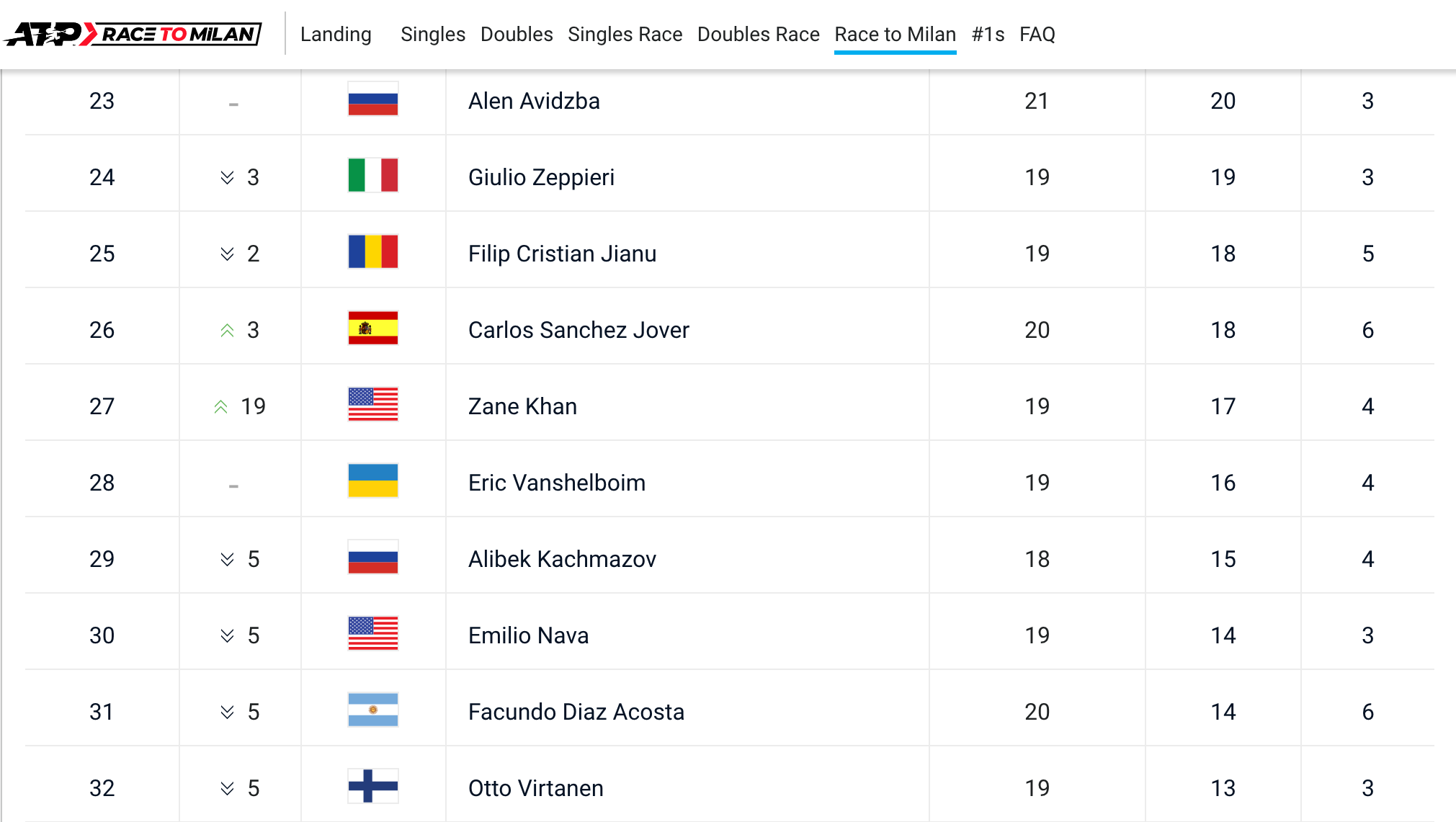Click the Romanian flag beside Filip Cristian Jianu

tap(372, 251)
